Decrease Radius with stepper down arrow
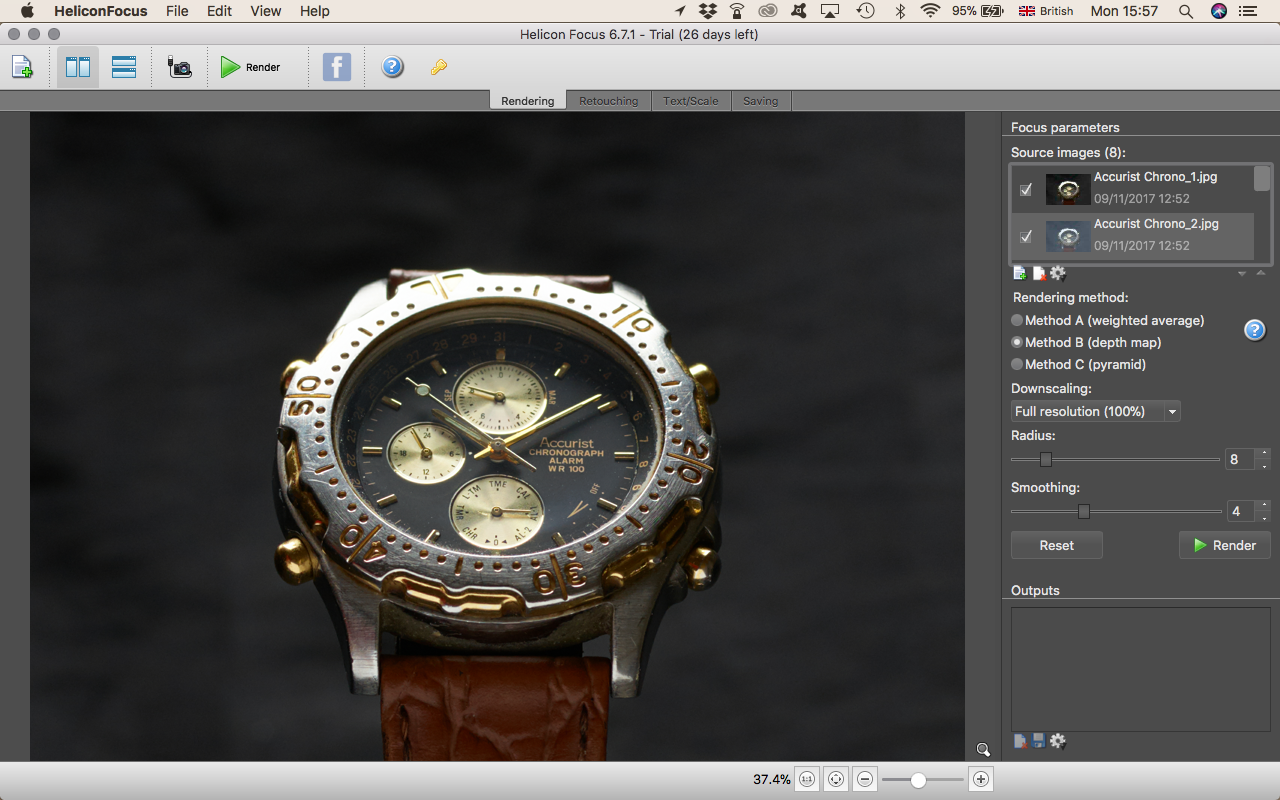Viewport: 1280px width, 800px height. 1264,465
